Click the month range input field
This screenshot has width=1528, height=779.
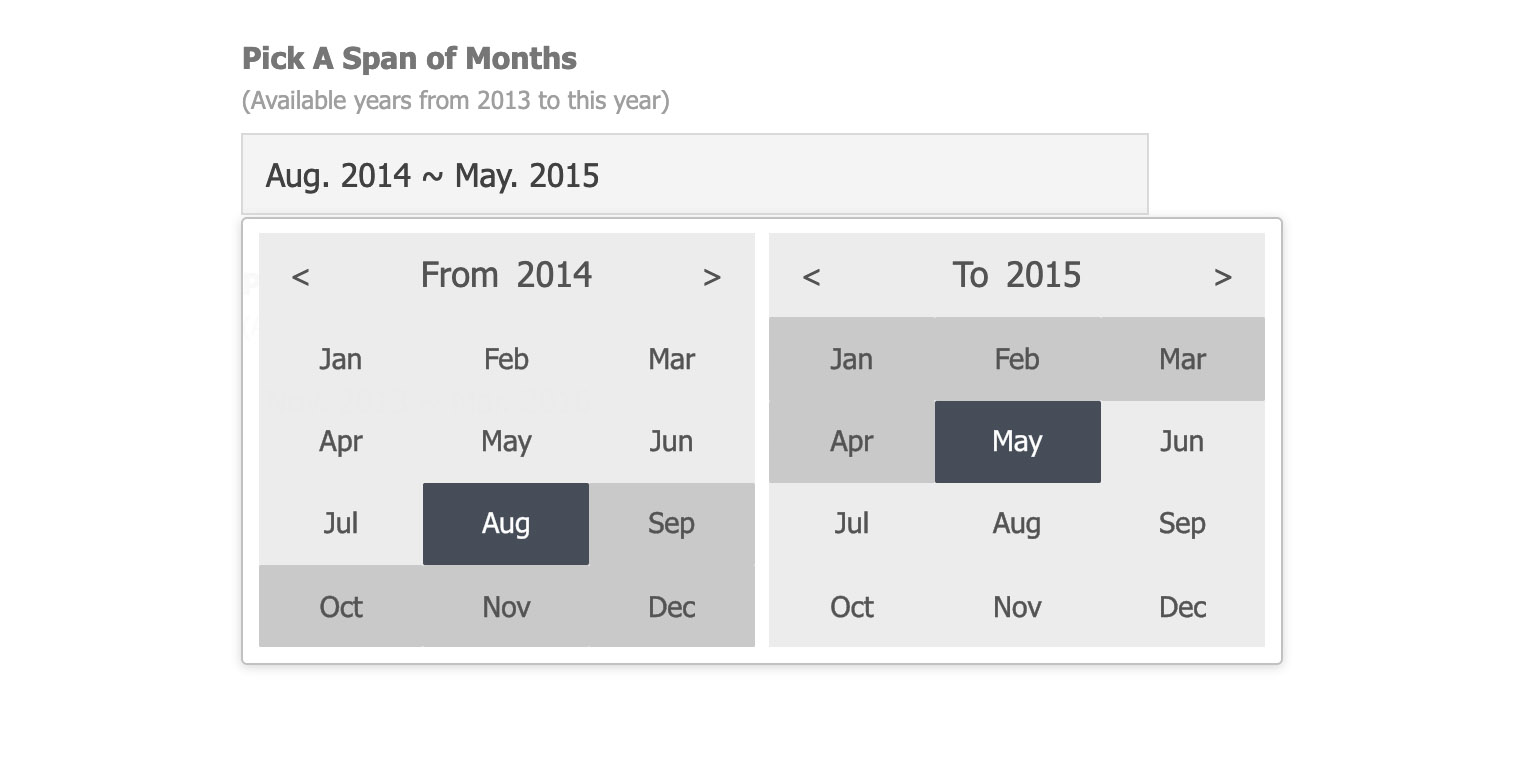(x=694, y=175)
